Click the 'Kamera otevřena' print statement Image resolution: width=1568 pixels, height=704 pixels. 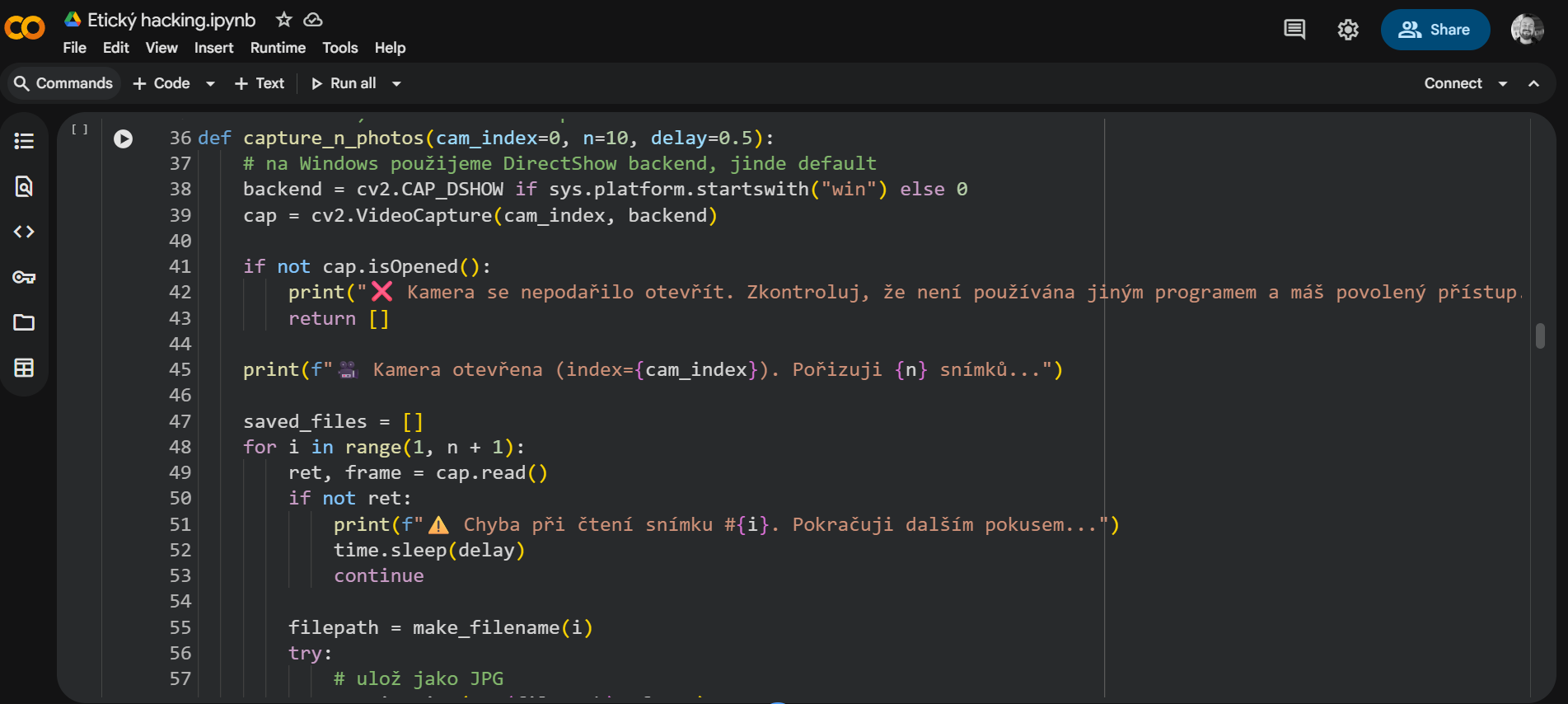[653, 369]
